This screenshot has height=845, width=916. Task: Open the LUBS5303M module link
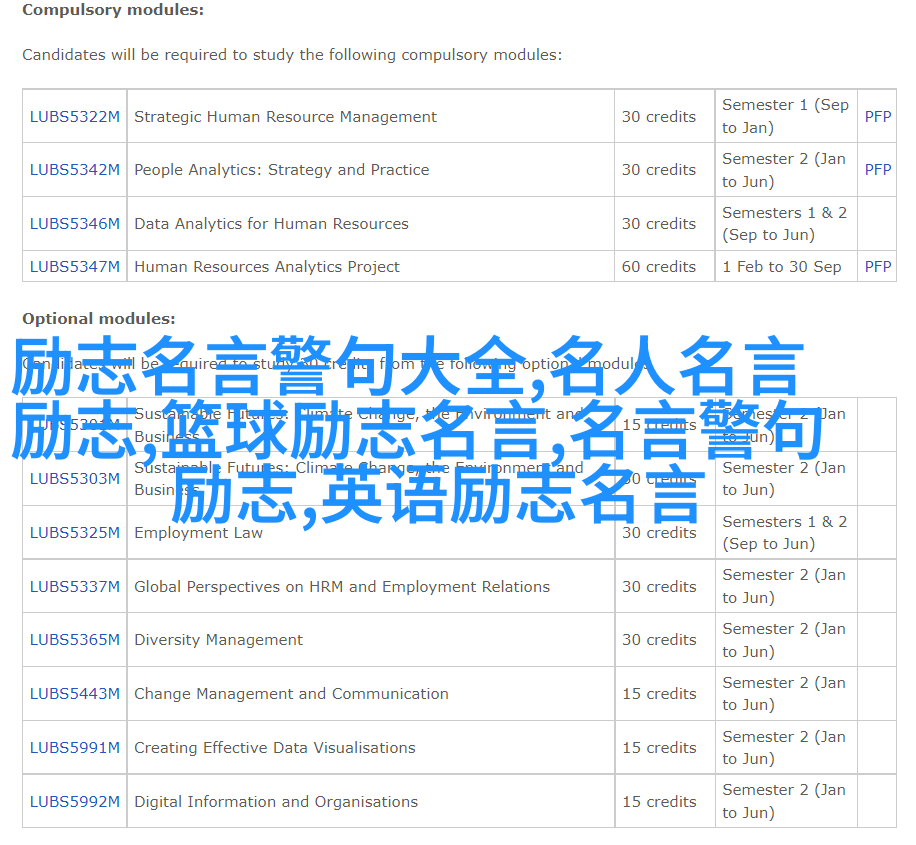point(74,479)
